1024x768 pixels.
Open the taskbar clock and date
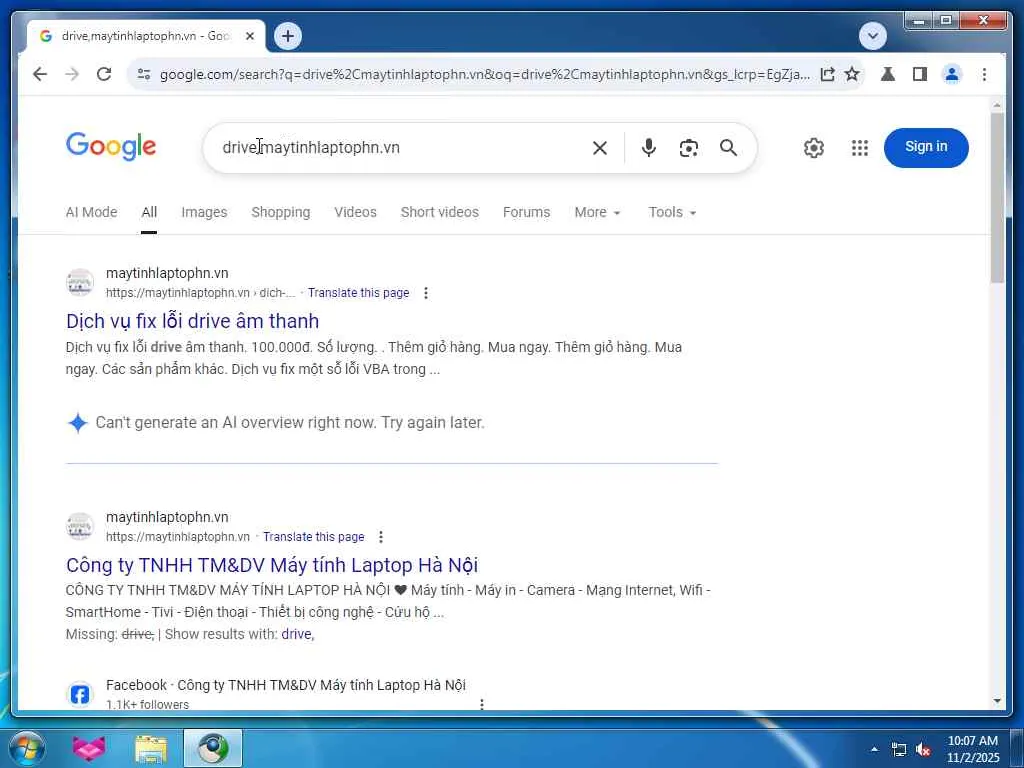tap(973, 749)
